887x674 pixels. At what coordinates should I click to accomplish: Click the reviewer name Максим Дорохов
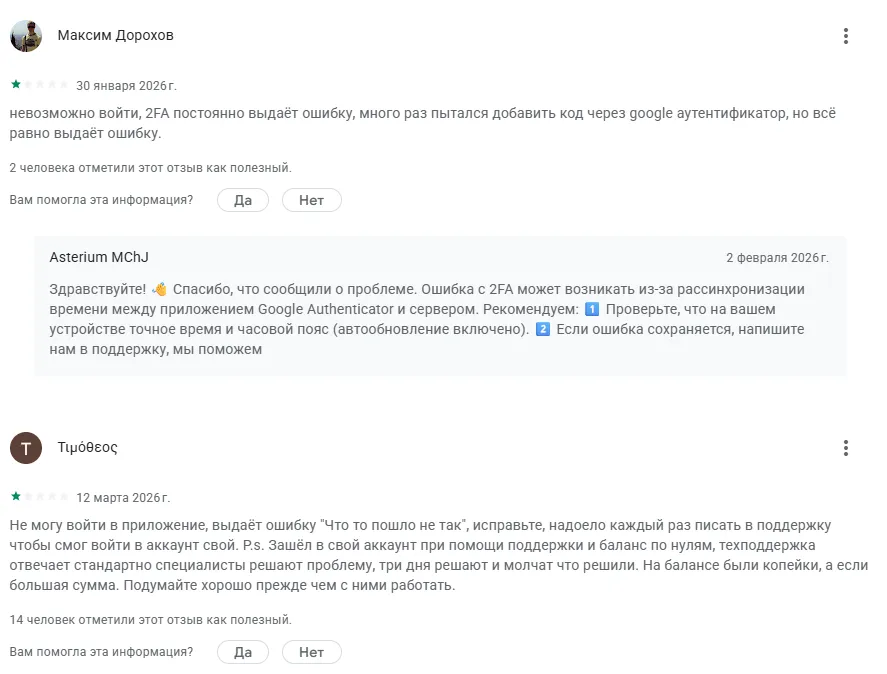(115, 35)
